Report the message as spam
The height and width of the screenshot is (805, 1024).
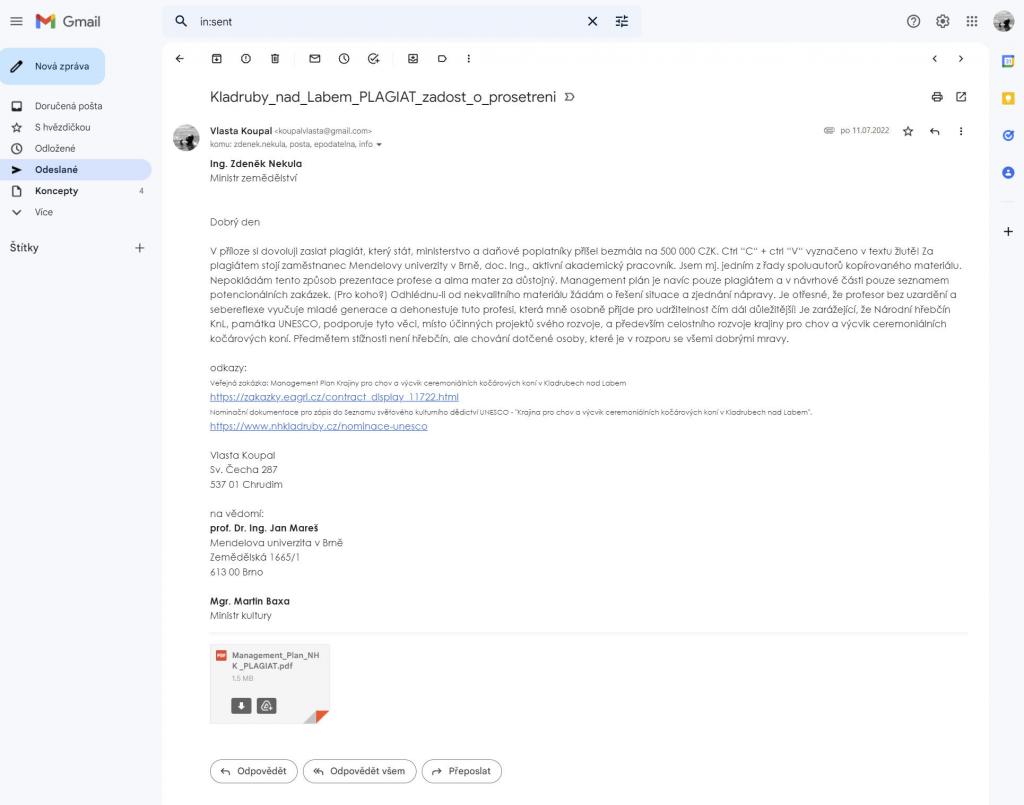[246, 59]
